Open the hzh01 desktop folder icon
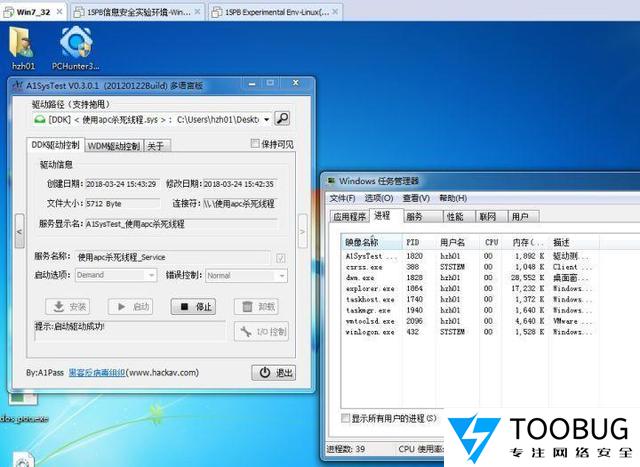 point(21,43)
